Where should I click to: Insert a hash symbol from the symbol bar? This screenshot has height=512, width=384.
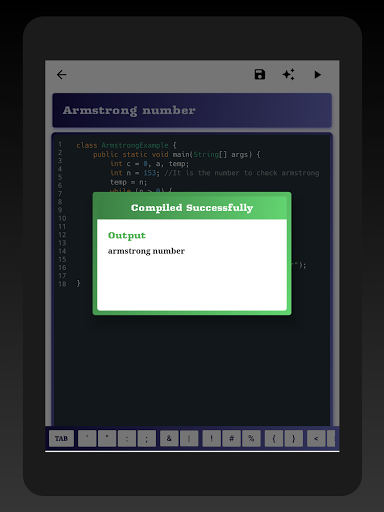[231, 438]
